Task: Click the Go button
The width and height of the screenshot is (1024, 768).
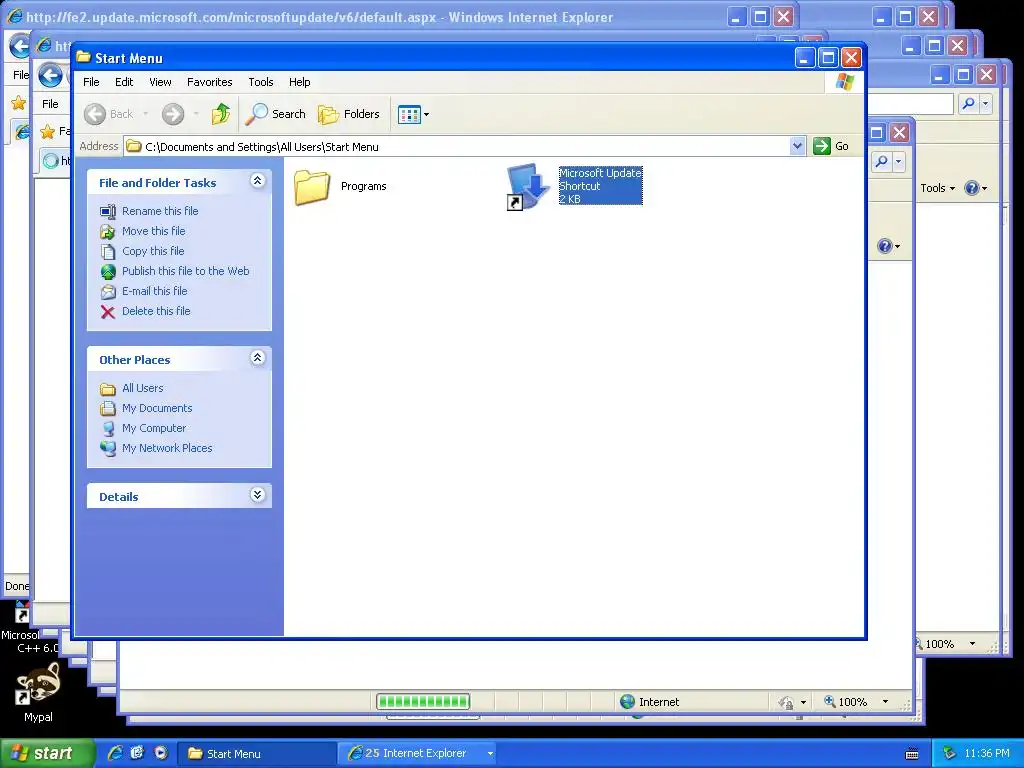Action: [x=831, y=146]
